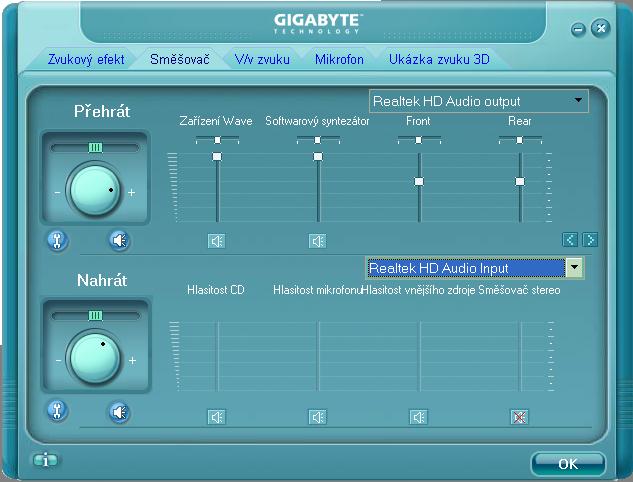Switch to the V/v zvuku tab

pos(262,59)
